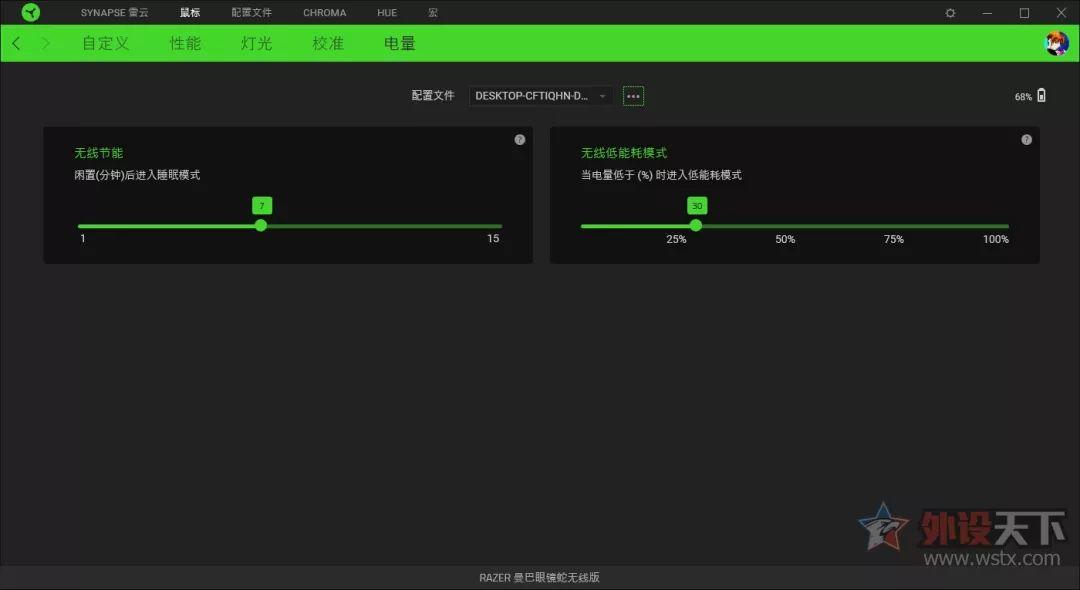This screenshot has width=1080, height=590.
Task: Click the battery status icon
Action: coord(1041,96)
